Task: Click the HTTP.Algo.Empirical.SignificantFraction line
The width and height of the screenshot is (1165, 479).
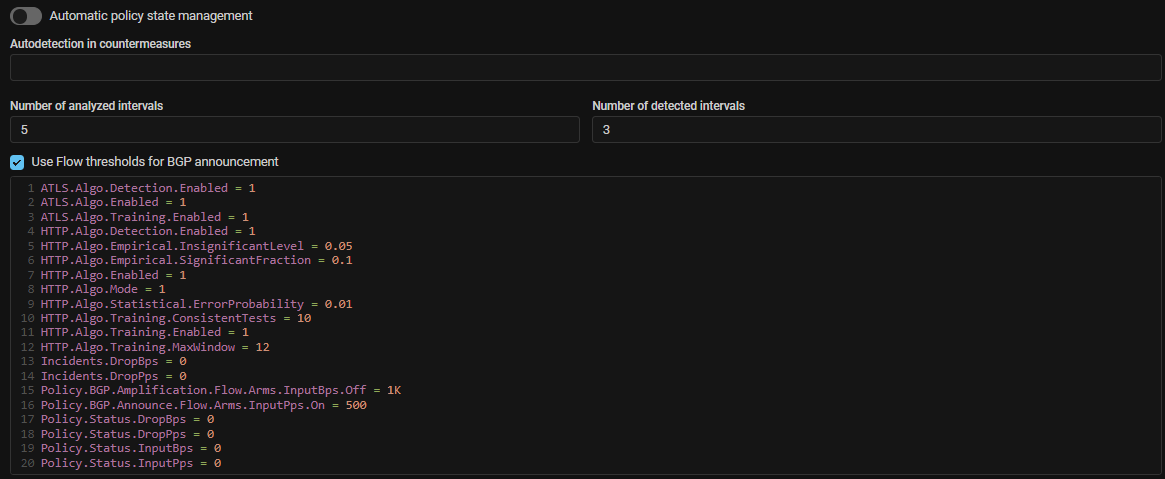Action: click(x=196, y=260)
